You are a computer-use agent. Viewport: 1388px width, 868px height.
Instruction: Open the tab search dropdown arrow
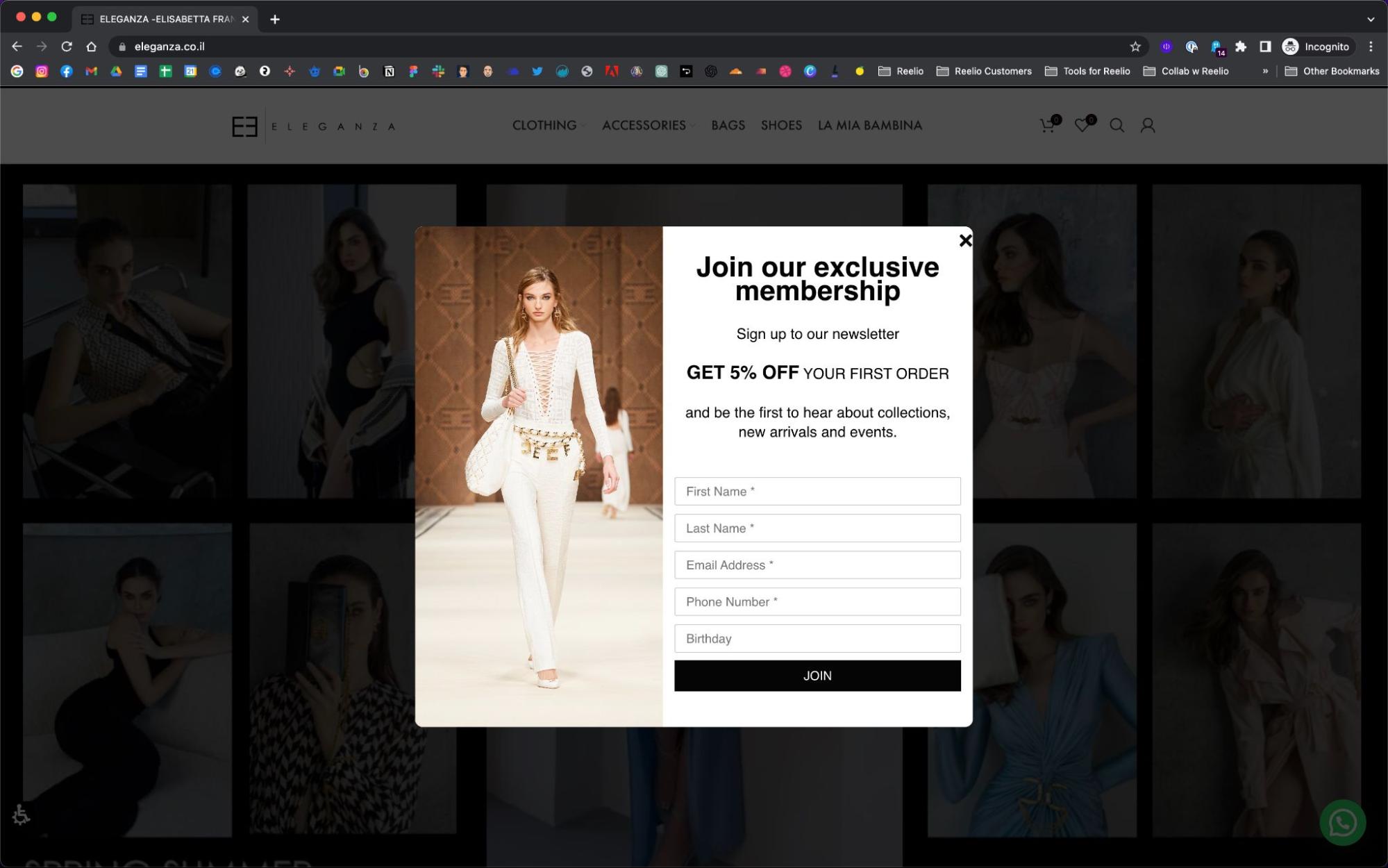pyautogui.click(x=1371, y=19)
